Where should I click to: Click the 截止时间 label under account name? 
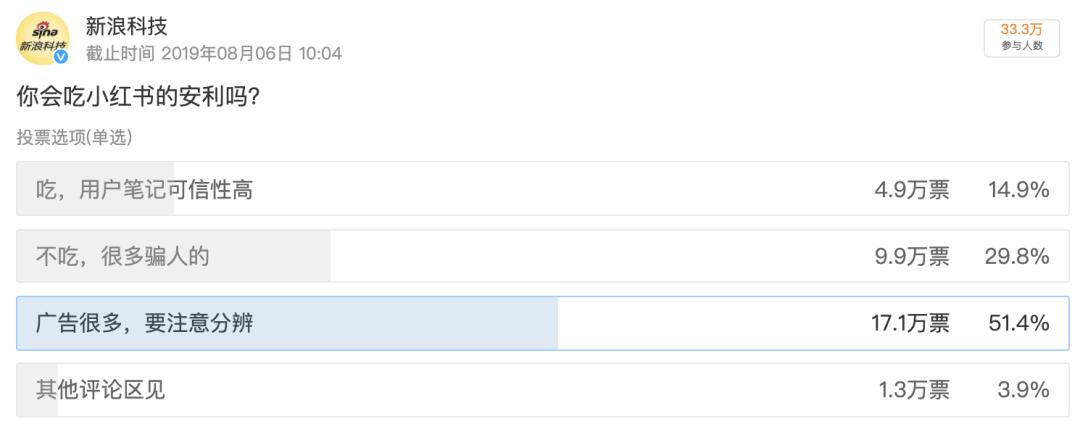point(119,54)
